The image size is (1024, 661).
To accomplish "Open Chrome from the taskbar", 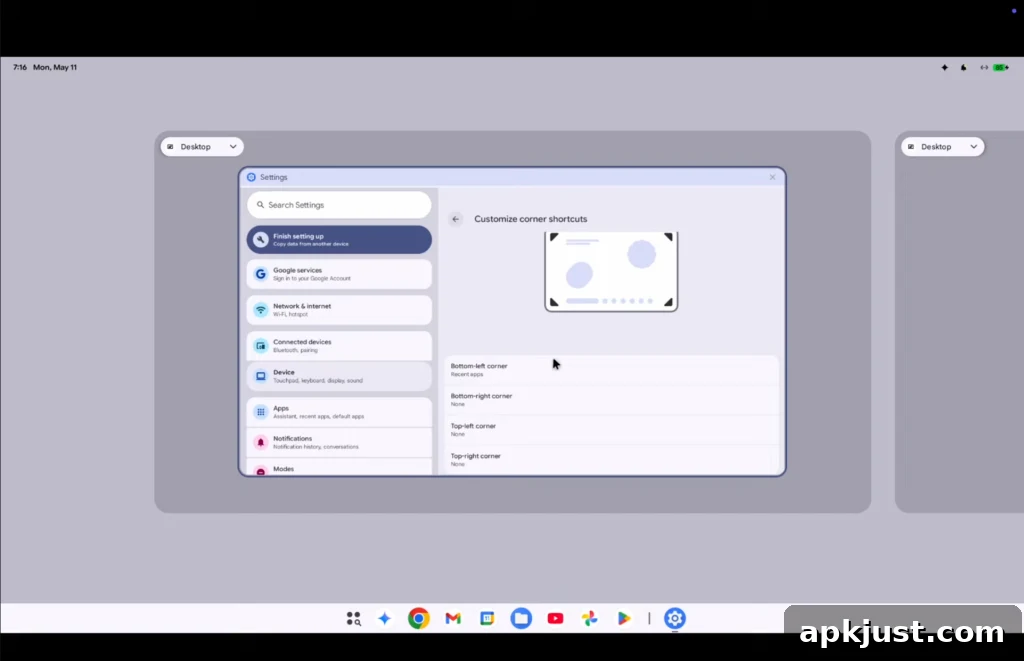I will pos(419,619).
